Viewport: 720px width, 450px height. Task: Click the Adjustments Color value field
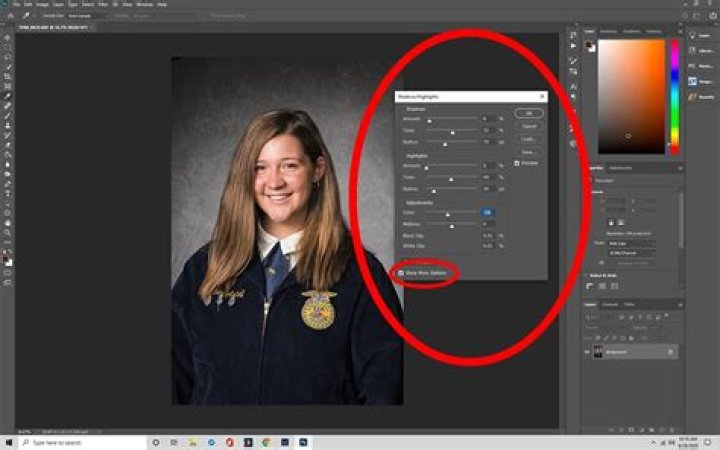point(487,212)
